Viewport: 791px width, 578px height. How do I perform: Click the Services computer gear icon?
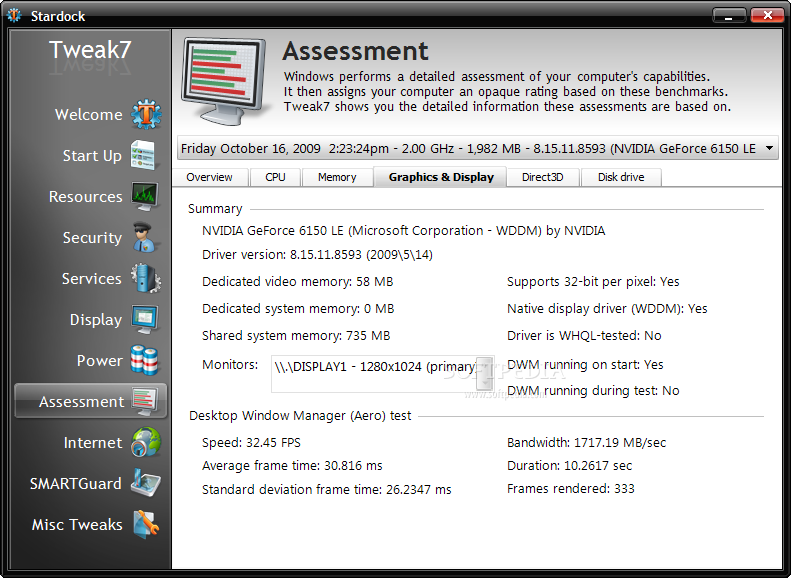click(146, 278)
